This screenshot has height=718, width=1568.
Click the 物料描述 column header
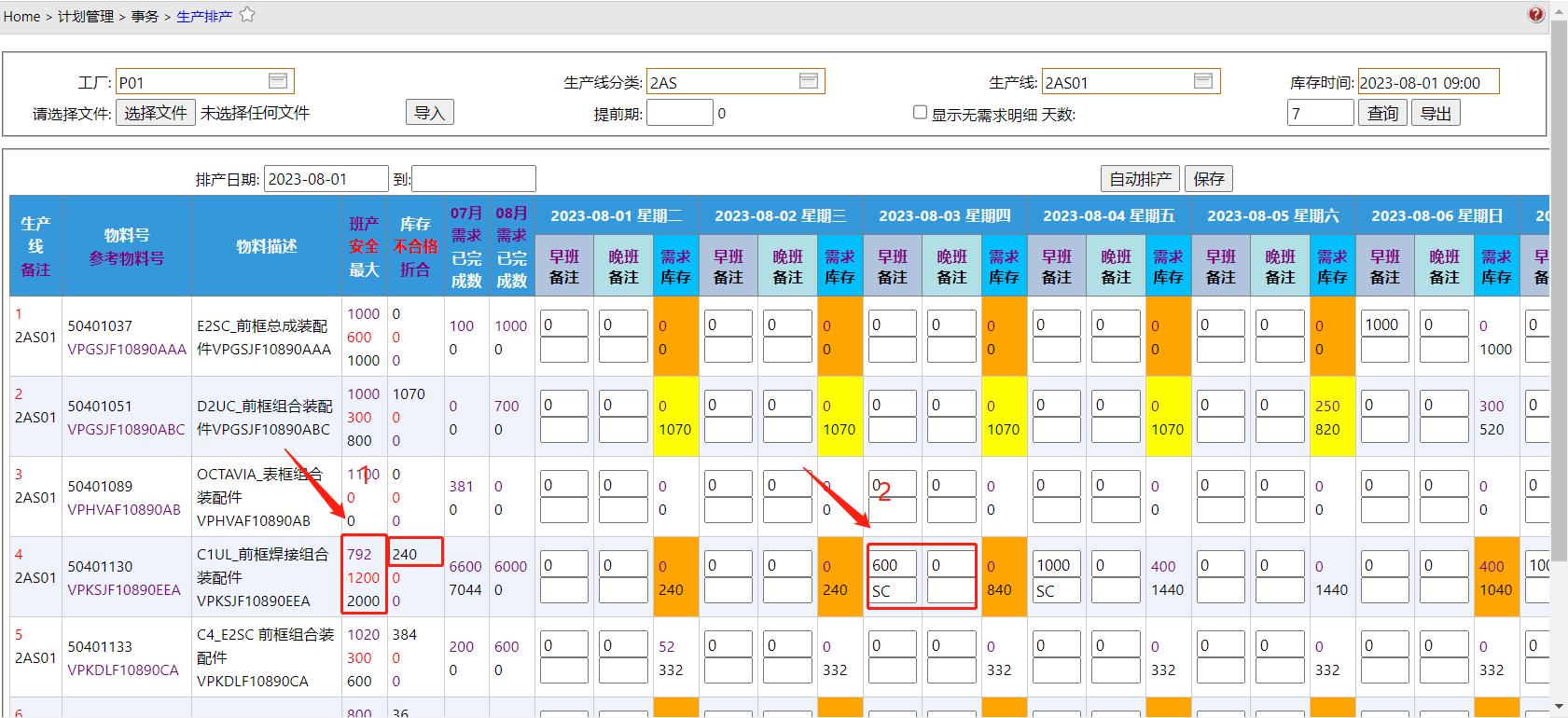[x=267, y=246]
